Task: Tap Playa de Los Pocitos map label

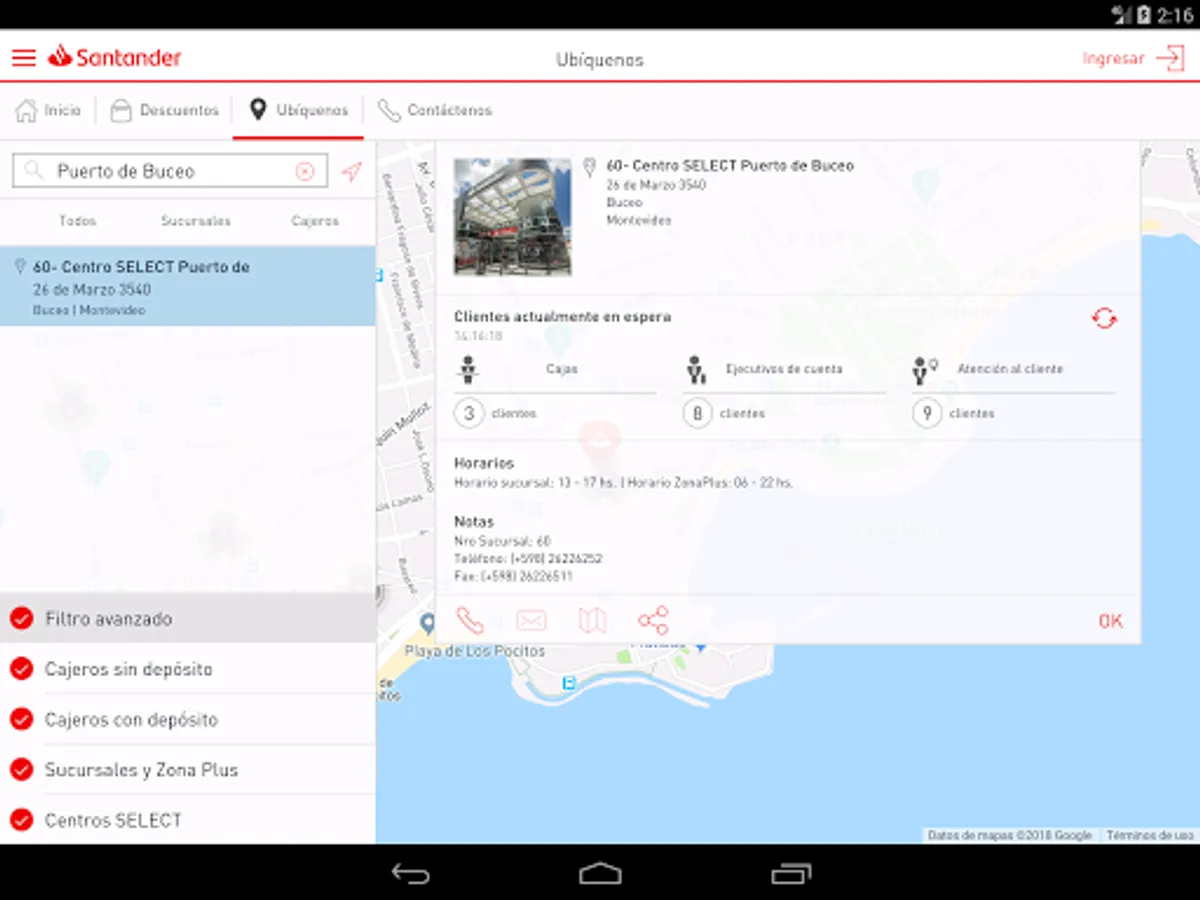Action: click(x=475, y=651)
